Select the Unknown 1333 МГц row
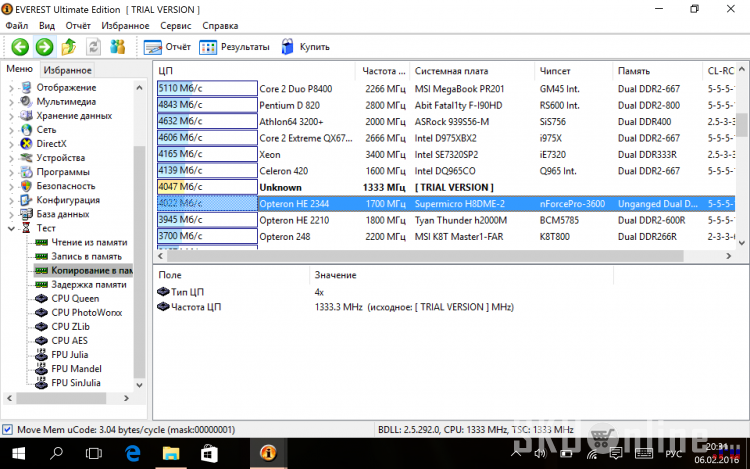Screen dimensions: 750x469 click(446, 187)
